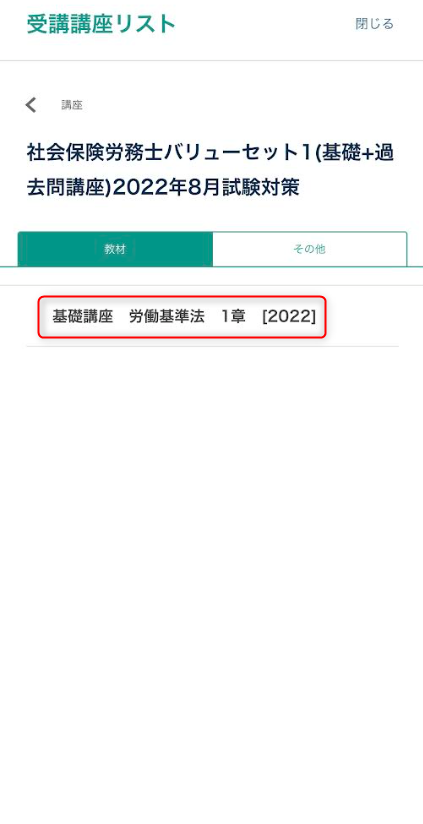Screen dimensions: 423x824
Task: Click the [2022] text of the lesson row
Action: point(288,317)
